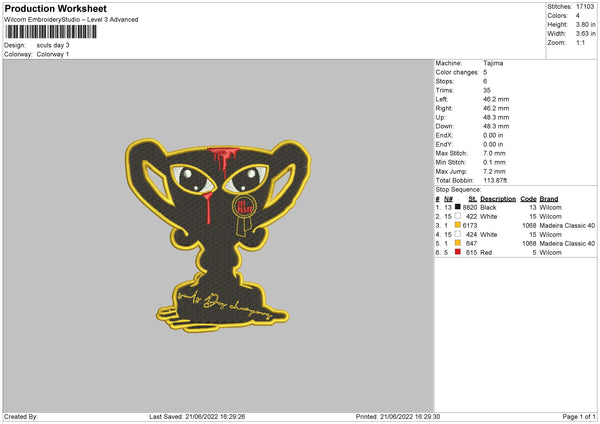
Task: Click the 'N#' column header
Action: pyautogui.click(x=448, y=199)
